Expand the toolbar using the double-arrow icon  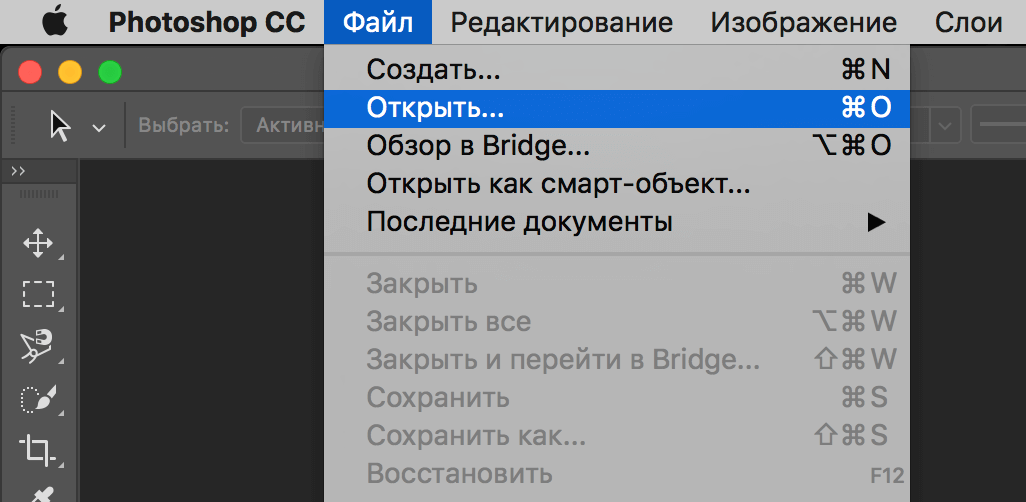coord(18,171)
